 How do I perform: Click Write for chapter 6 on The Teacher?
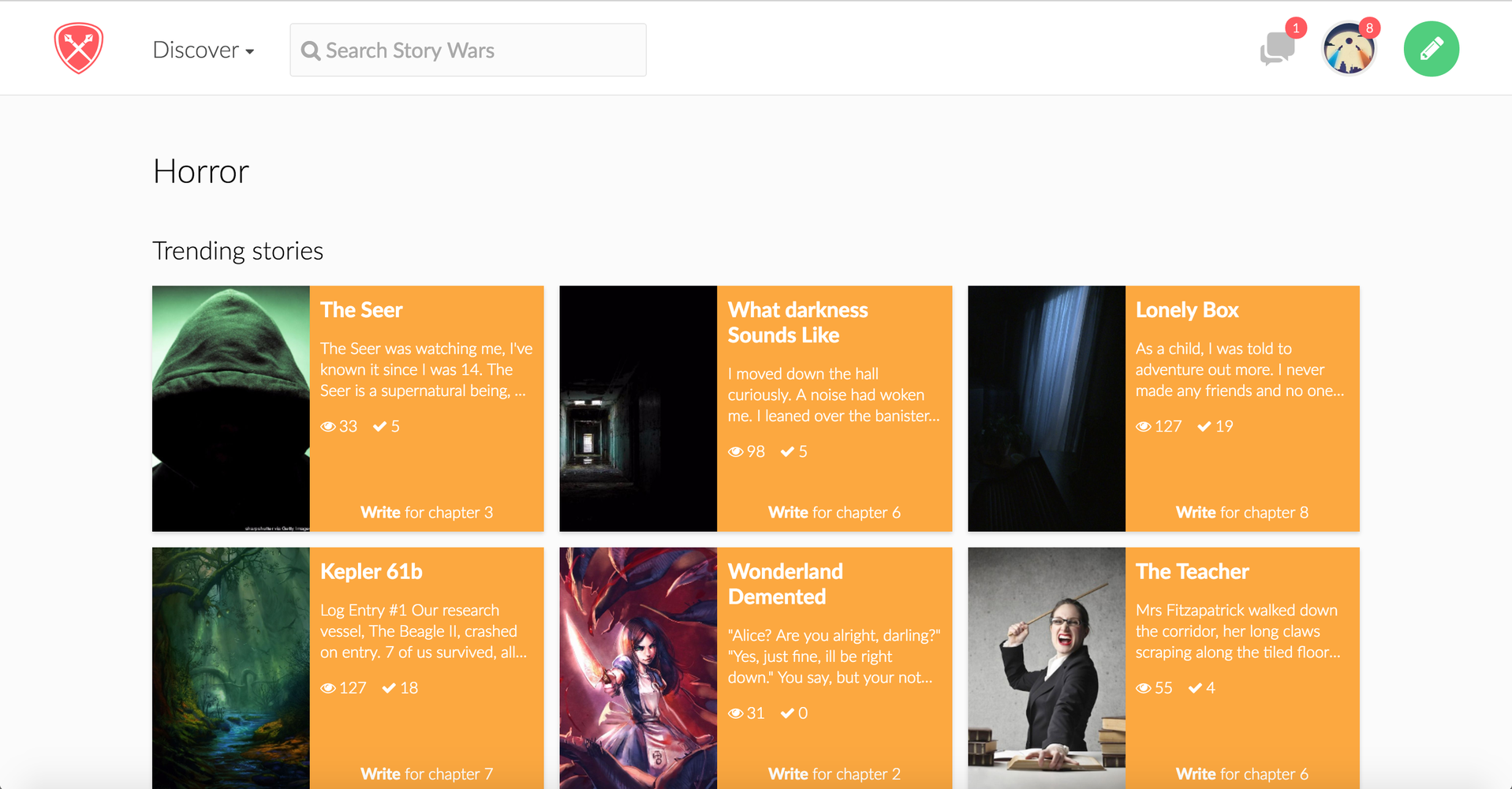pos(1242,774)
